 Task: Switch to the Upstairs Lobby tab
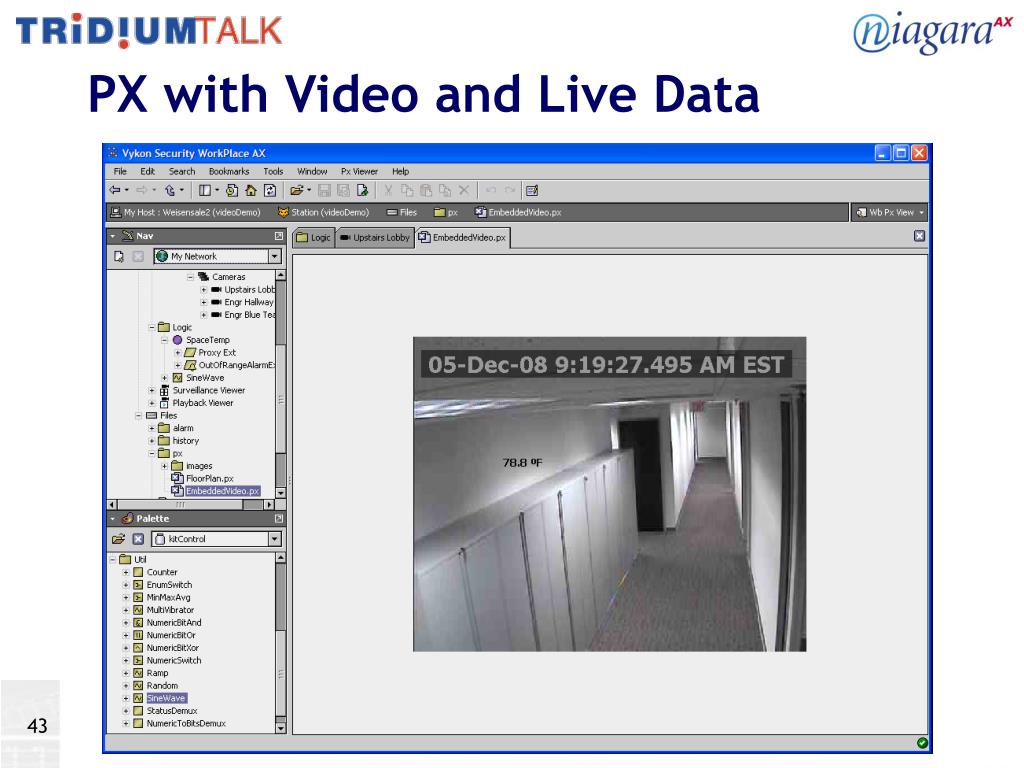tap(375, 238)
